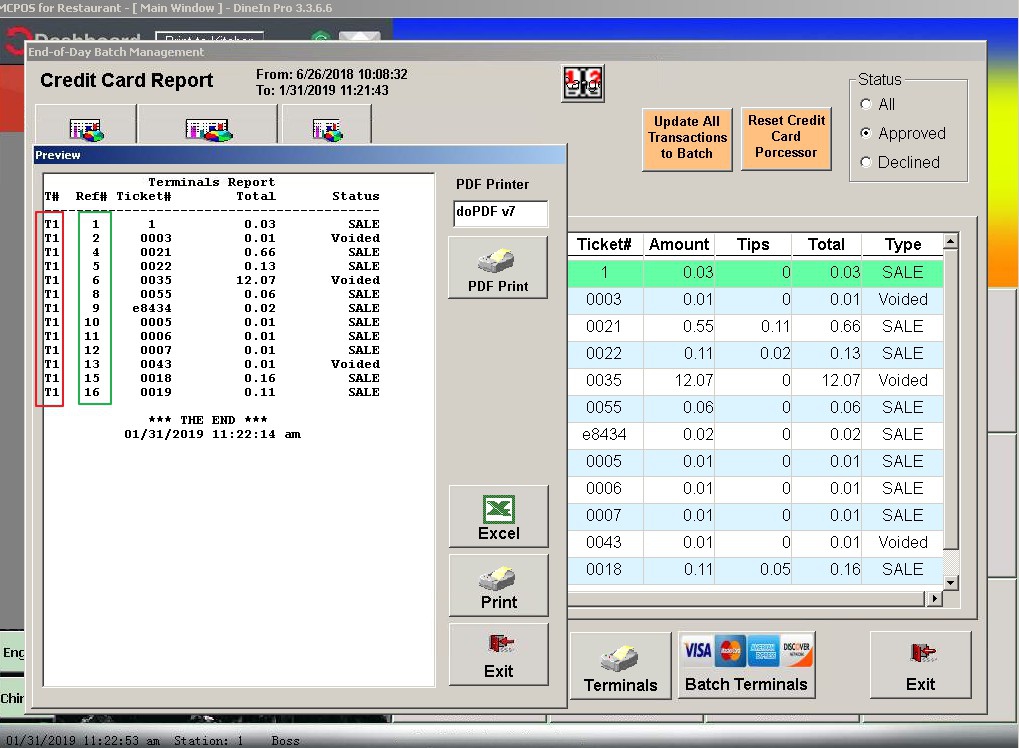Click the date Range icon button

point(583,83)
